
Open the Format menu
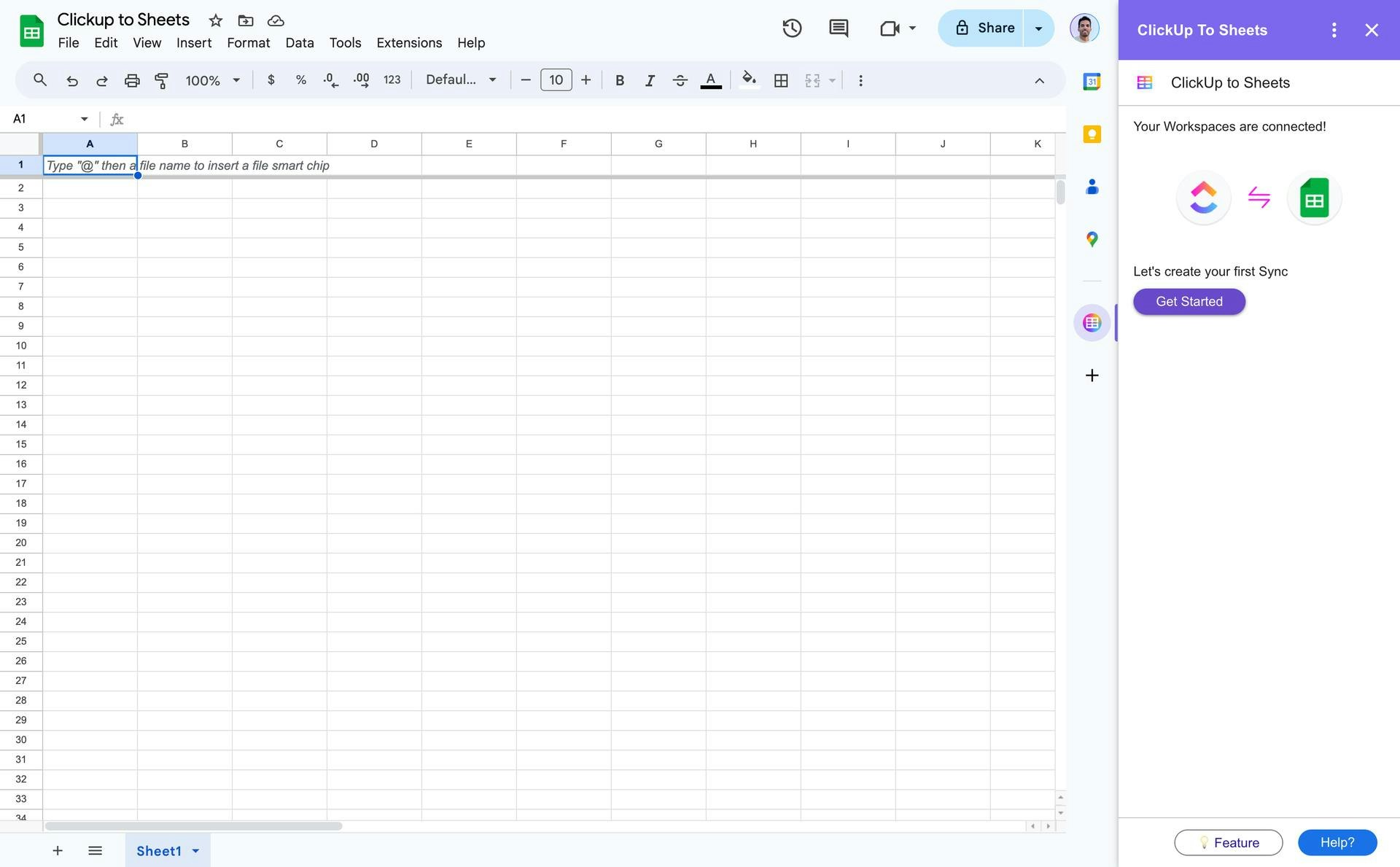pos(249,43)
